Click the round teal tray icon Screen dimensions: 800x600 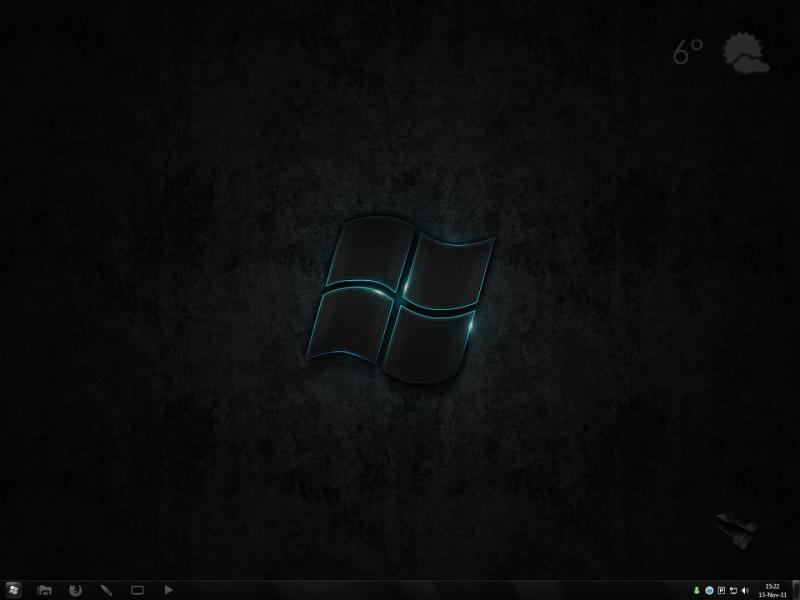pyautogui.click(x=709, y=590)
